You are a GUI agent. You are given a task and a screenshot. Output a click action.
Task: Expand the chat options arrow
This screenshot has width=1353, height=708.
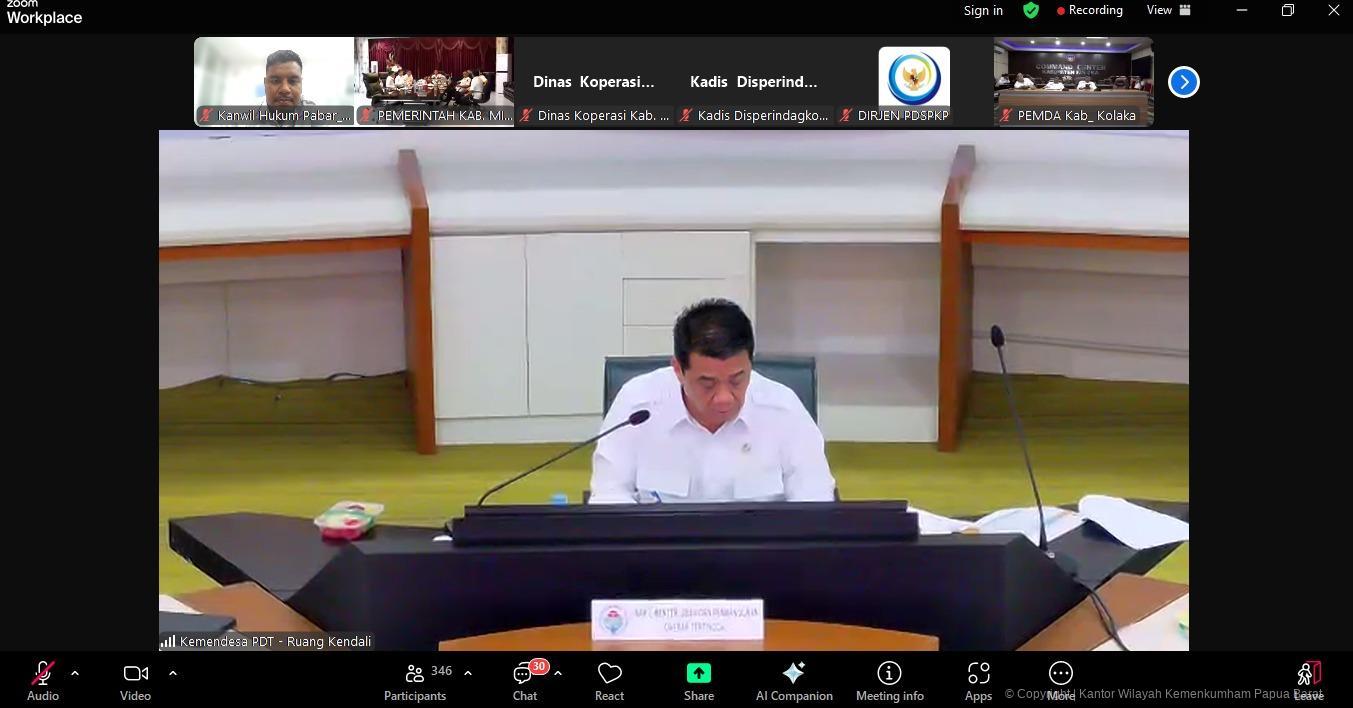[558, 673]
